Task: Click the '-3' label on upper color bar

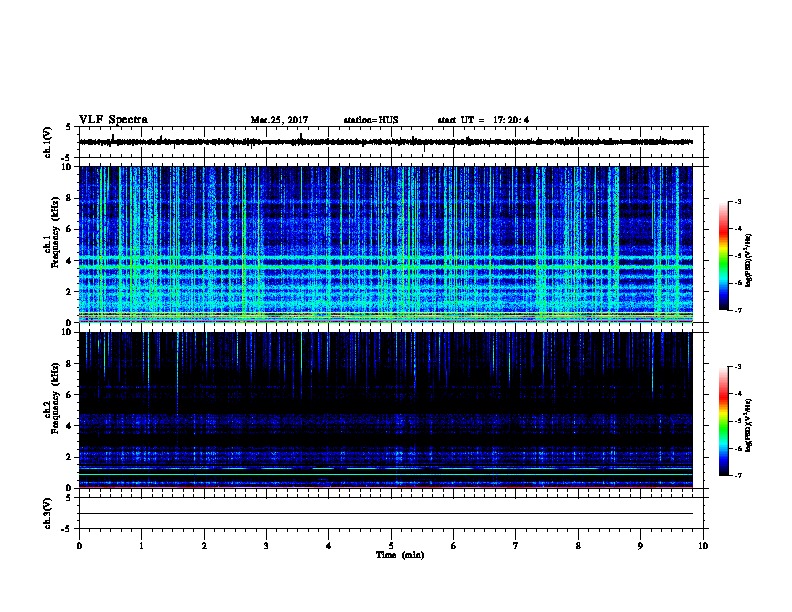Action: coord(737,202)
